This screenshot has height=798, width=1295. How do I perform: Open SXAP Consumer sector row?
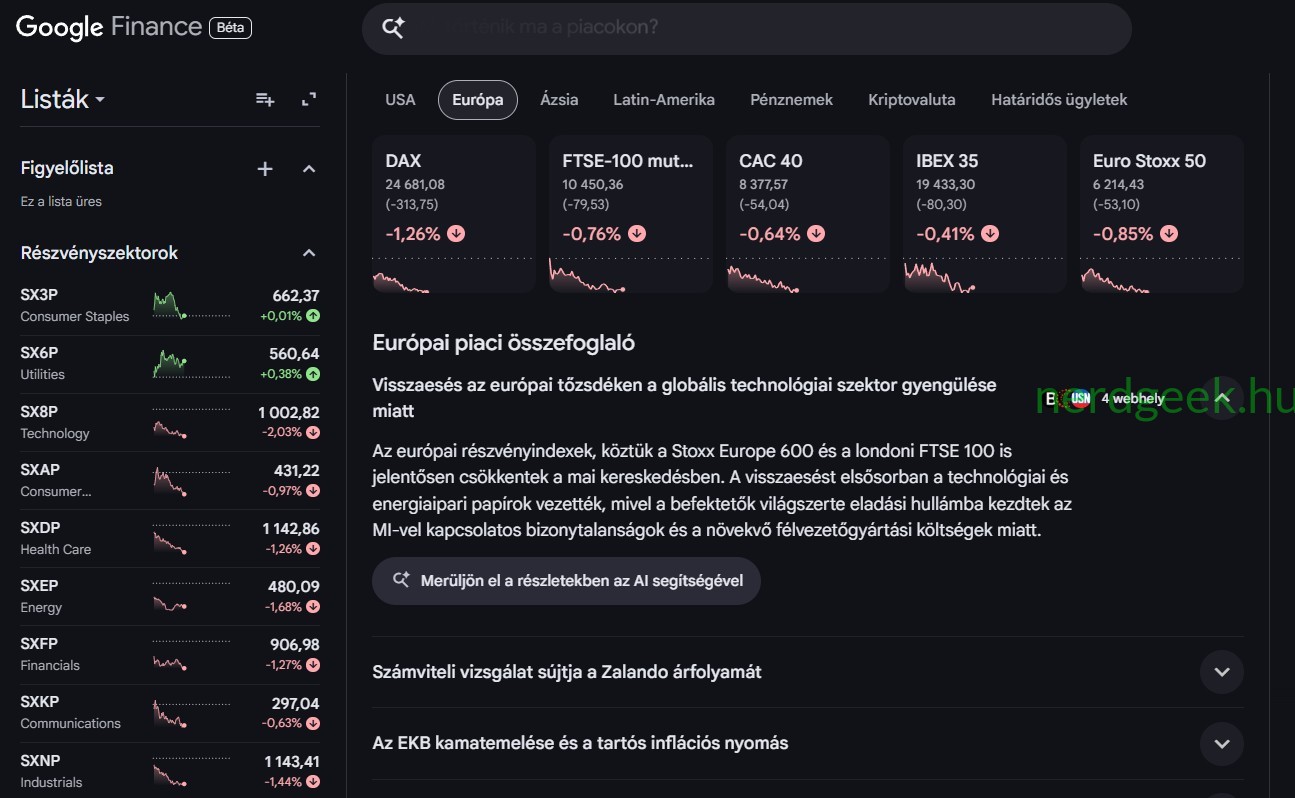coord(170,480)
